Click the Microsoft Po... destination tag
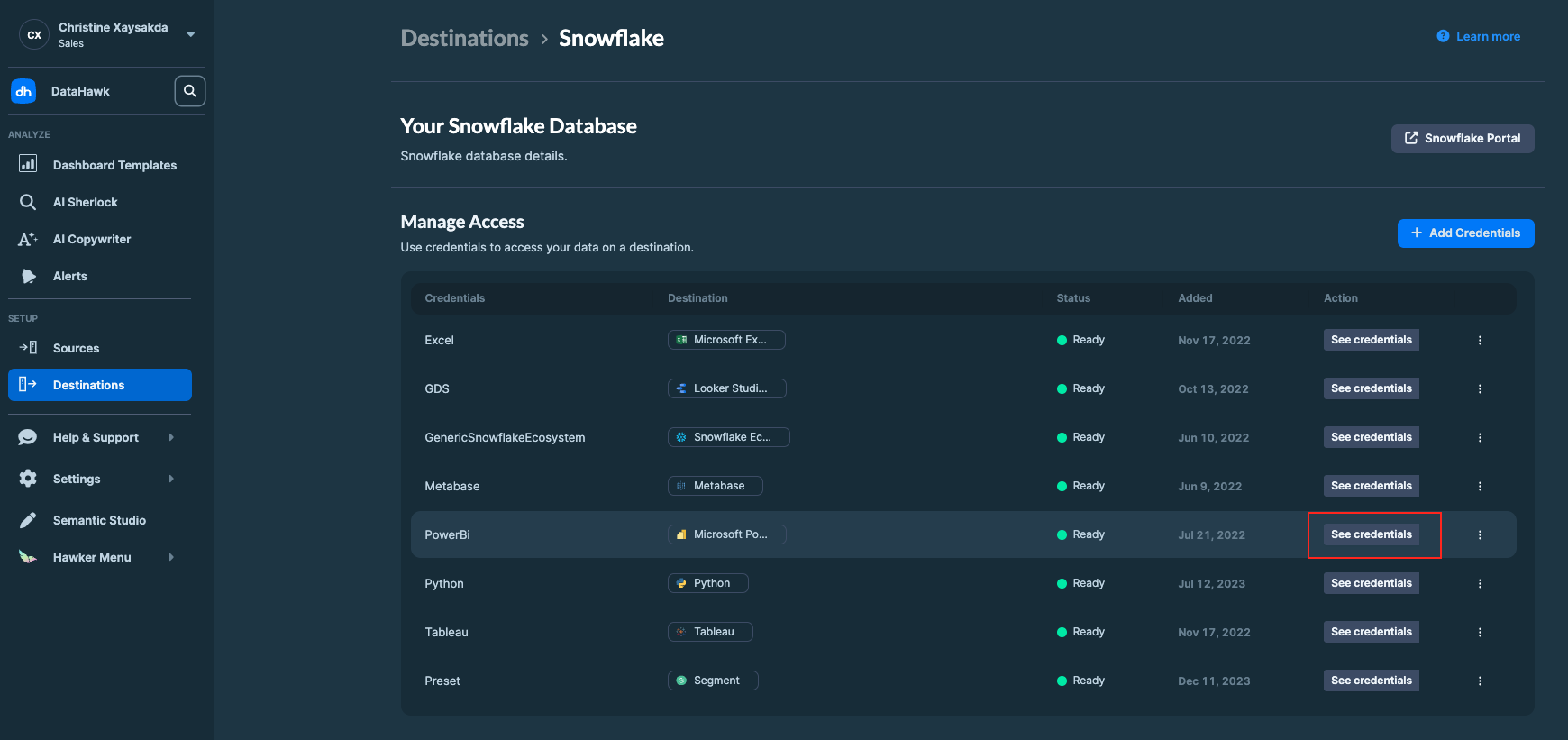 pos(727,534)
